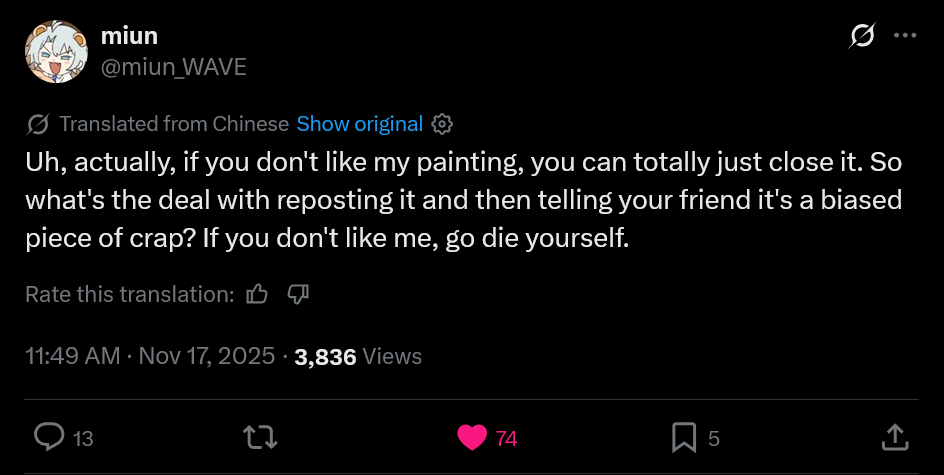This screenshot has width=944, height=475.
Task: Rate translation with thumbs down
Action: (299, 294)
